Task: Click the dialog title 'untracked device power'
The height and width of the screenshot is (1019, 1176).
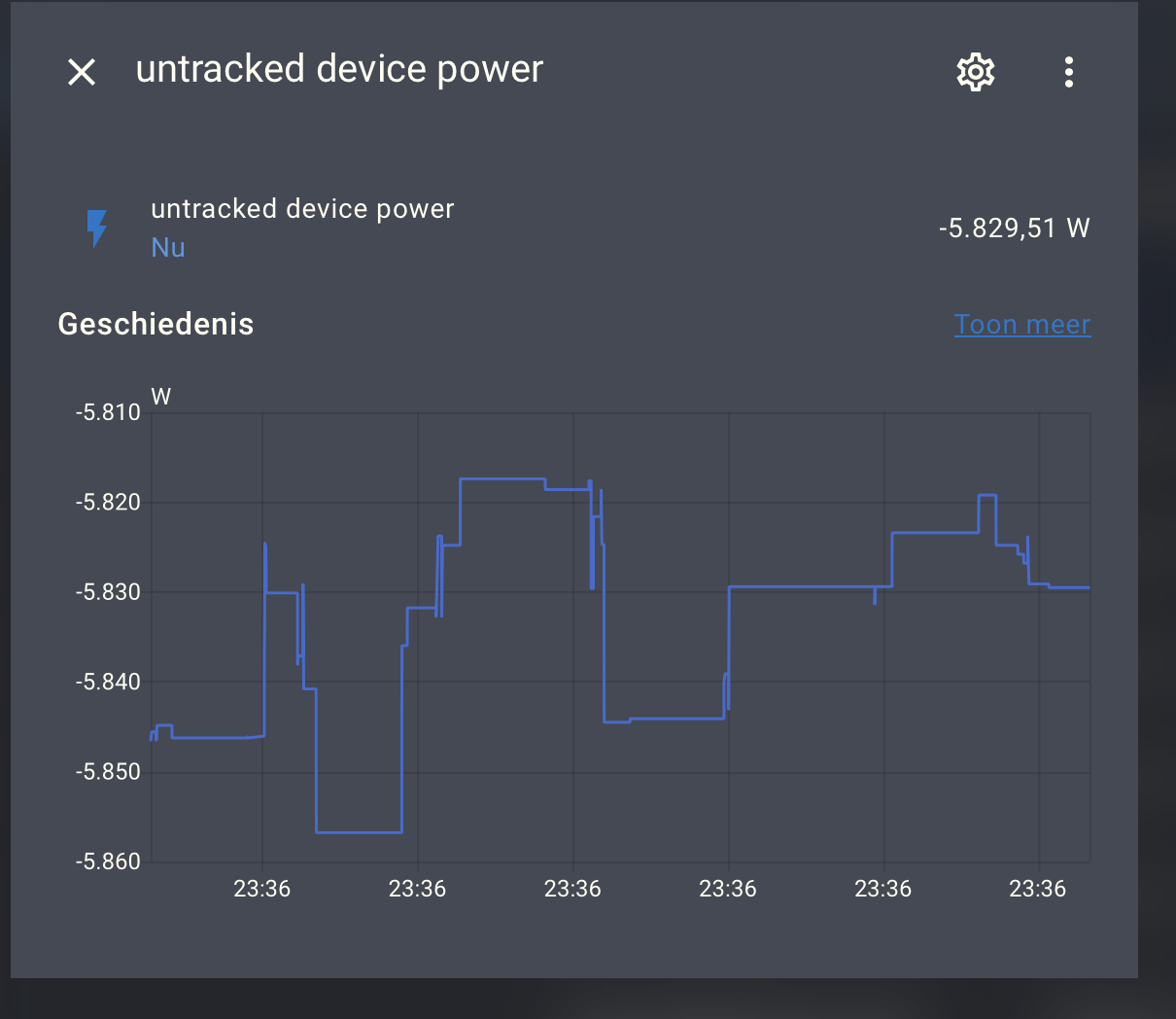Action: (x=339, y=70)
